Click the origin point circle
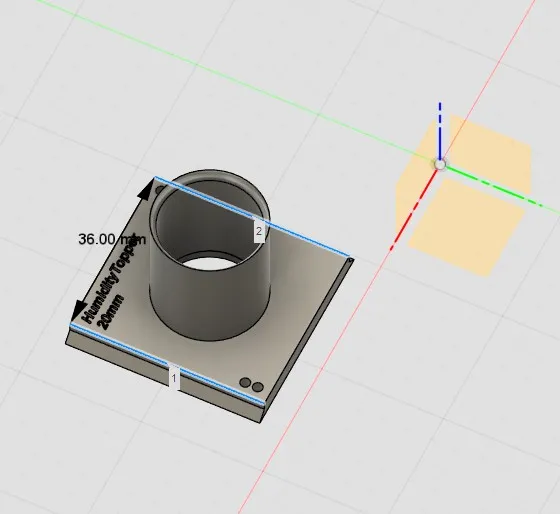Screen dimensions: 560x514 (440, 165)
